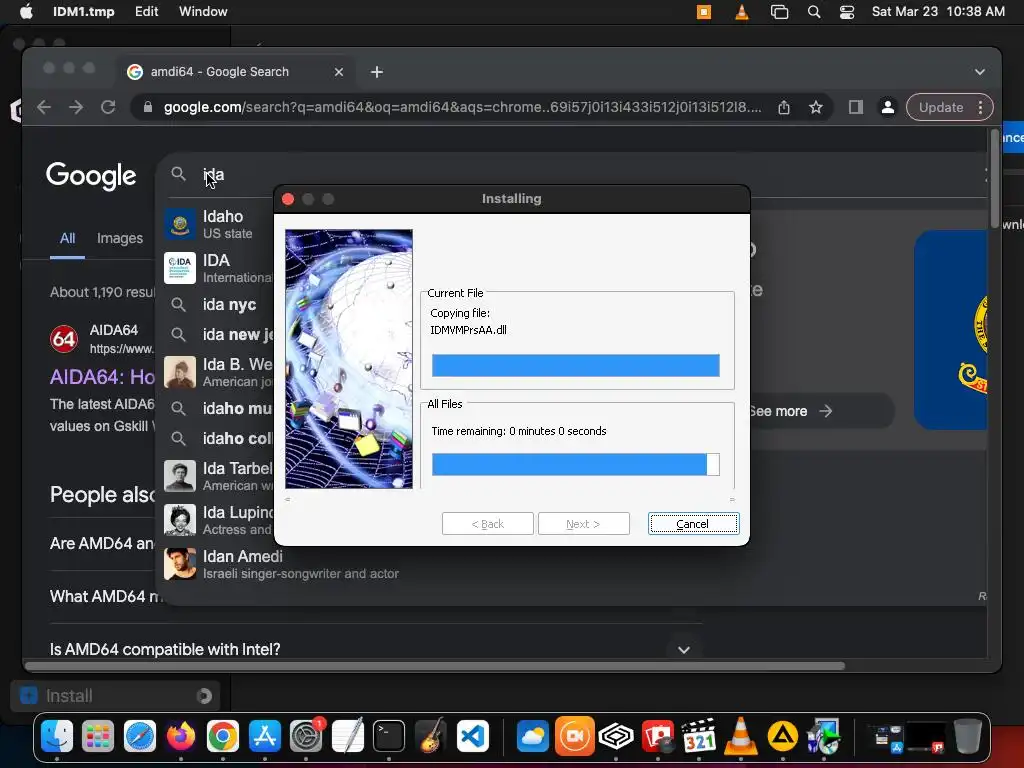The height and width of the screenshot is (768, 1024).
Task: Switch to the Images results tab
Action: (x=120, y=238)
